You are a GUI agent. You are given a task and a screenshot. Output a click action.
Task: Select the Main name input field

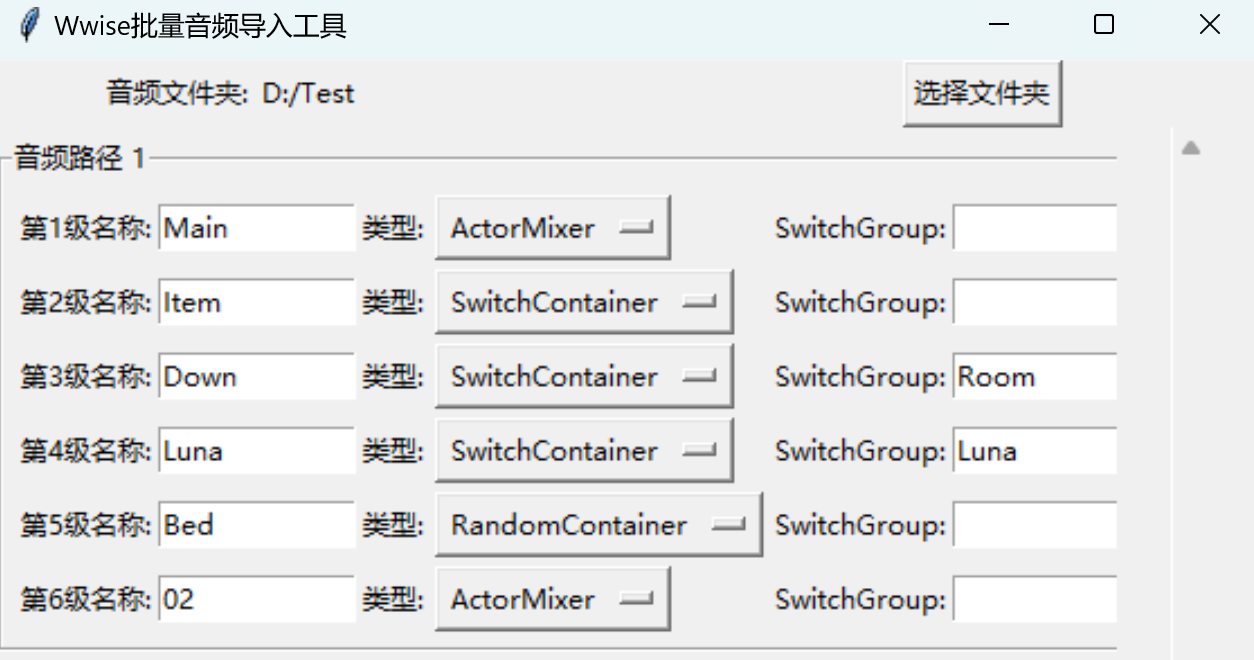pyautogui.click(x=255, y=227)
